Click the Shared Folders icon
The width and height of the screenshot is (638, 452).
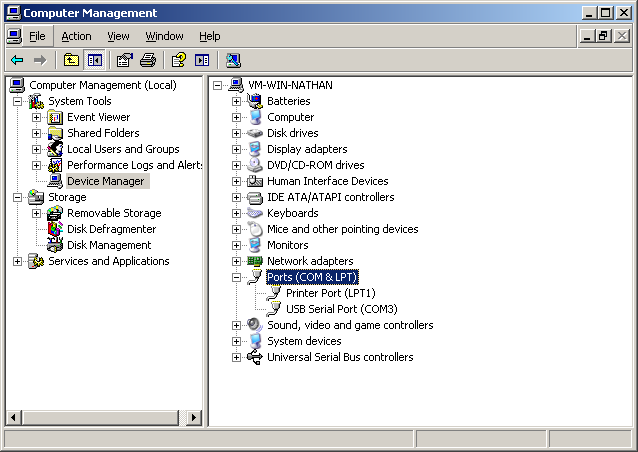[x=55, y=133]
